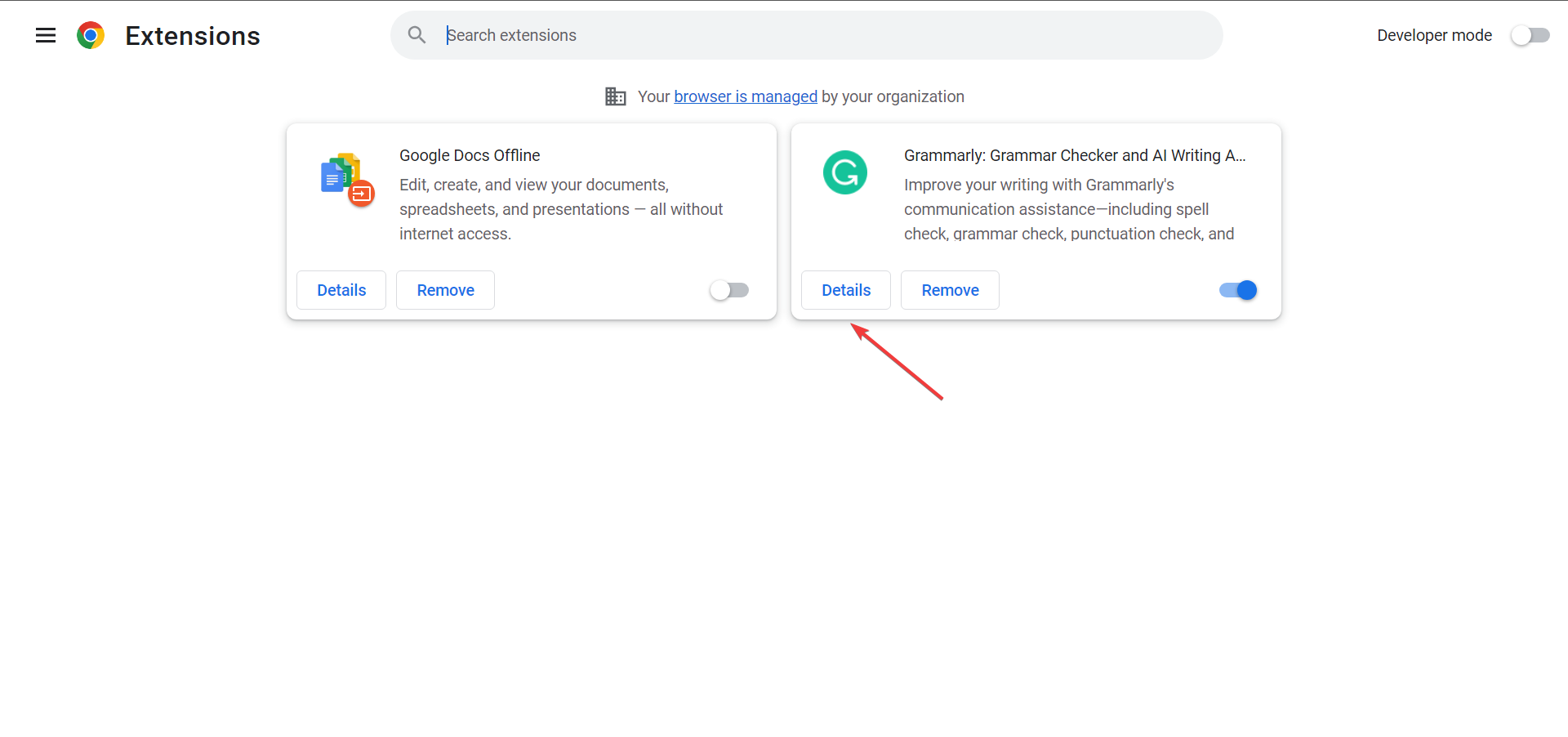
Task: Click the Google Docs Offline description text
Action: click(561, 209)
